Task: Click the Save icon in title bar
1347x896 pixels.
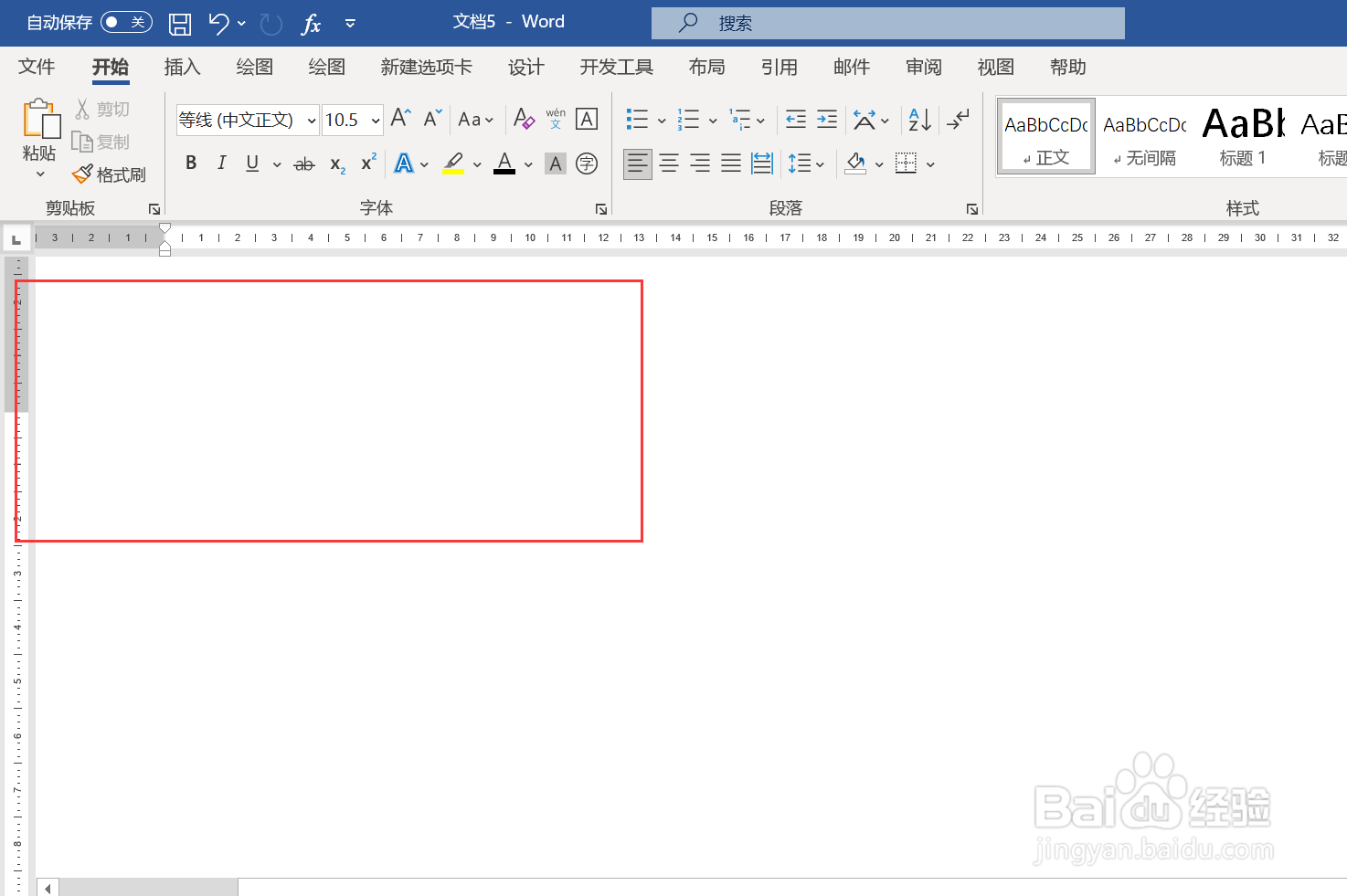Action: tap(180, 24)
